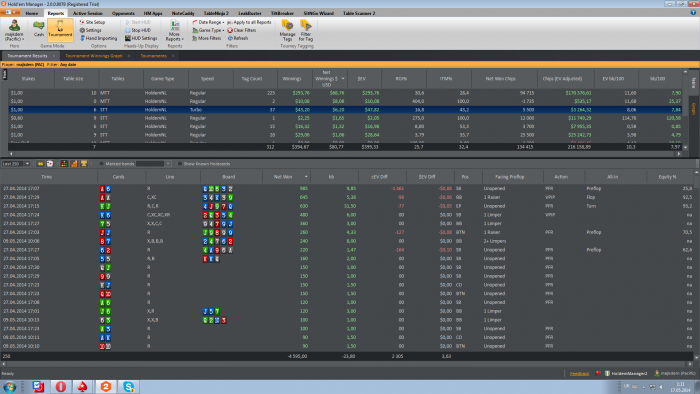Open Skype from the taskbar

tap(128, 387)
